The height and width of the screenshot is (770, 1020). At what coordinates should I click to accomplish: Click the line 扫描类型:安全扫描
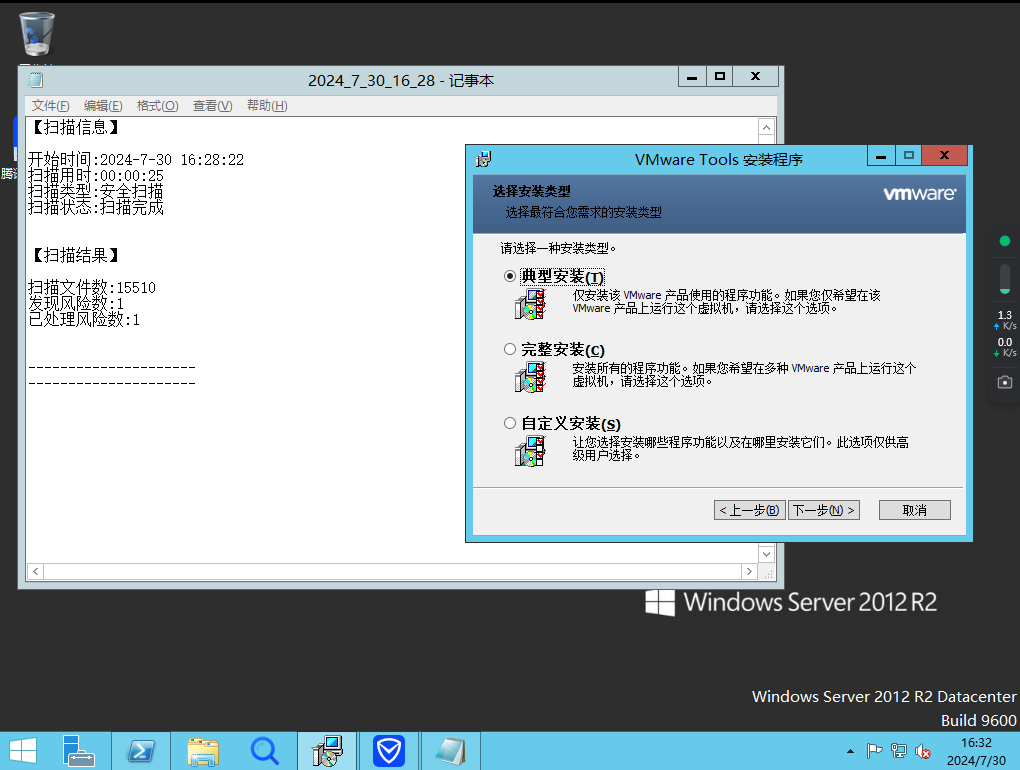pyautogui.click(x=96, y=191)
